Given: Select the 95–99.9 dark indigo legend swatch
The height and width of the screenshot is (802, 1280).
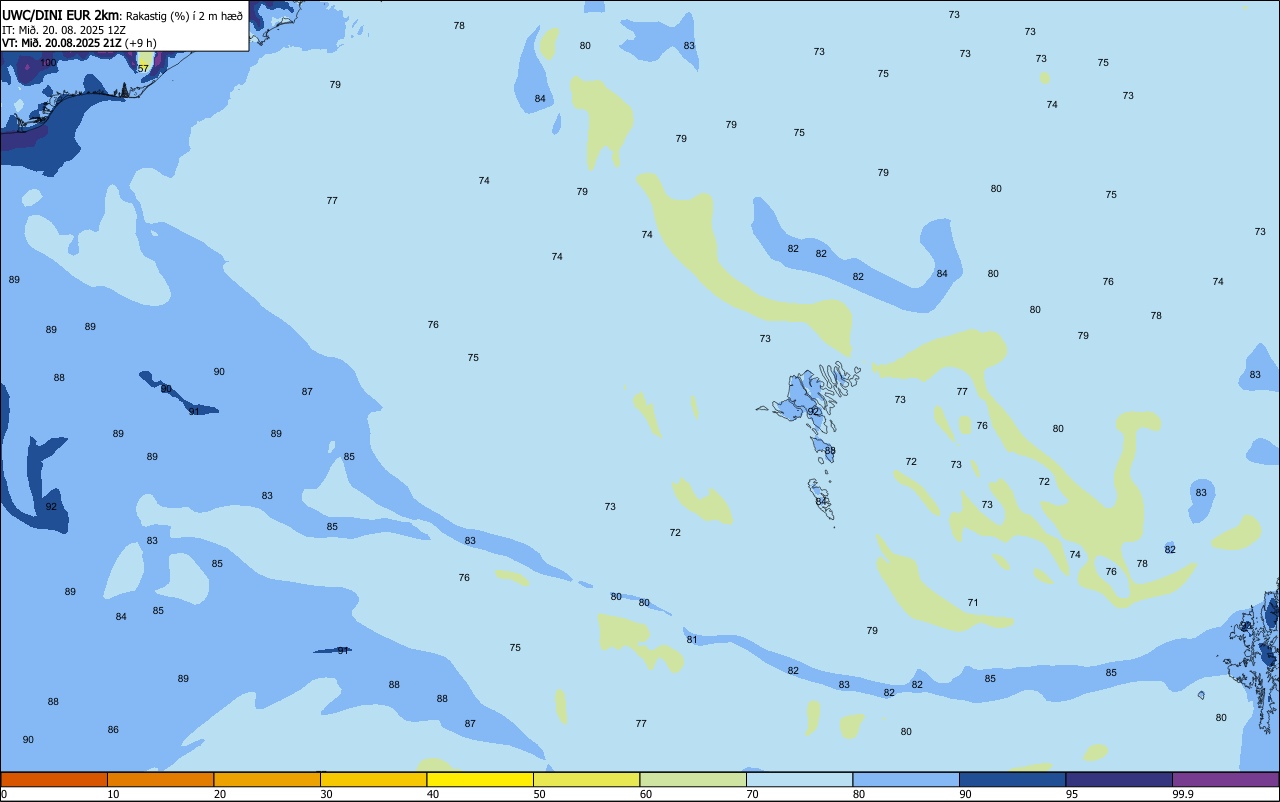Looking at the screenshot, I should click(x=1119, y=779).
